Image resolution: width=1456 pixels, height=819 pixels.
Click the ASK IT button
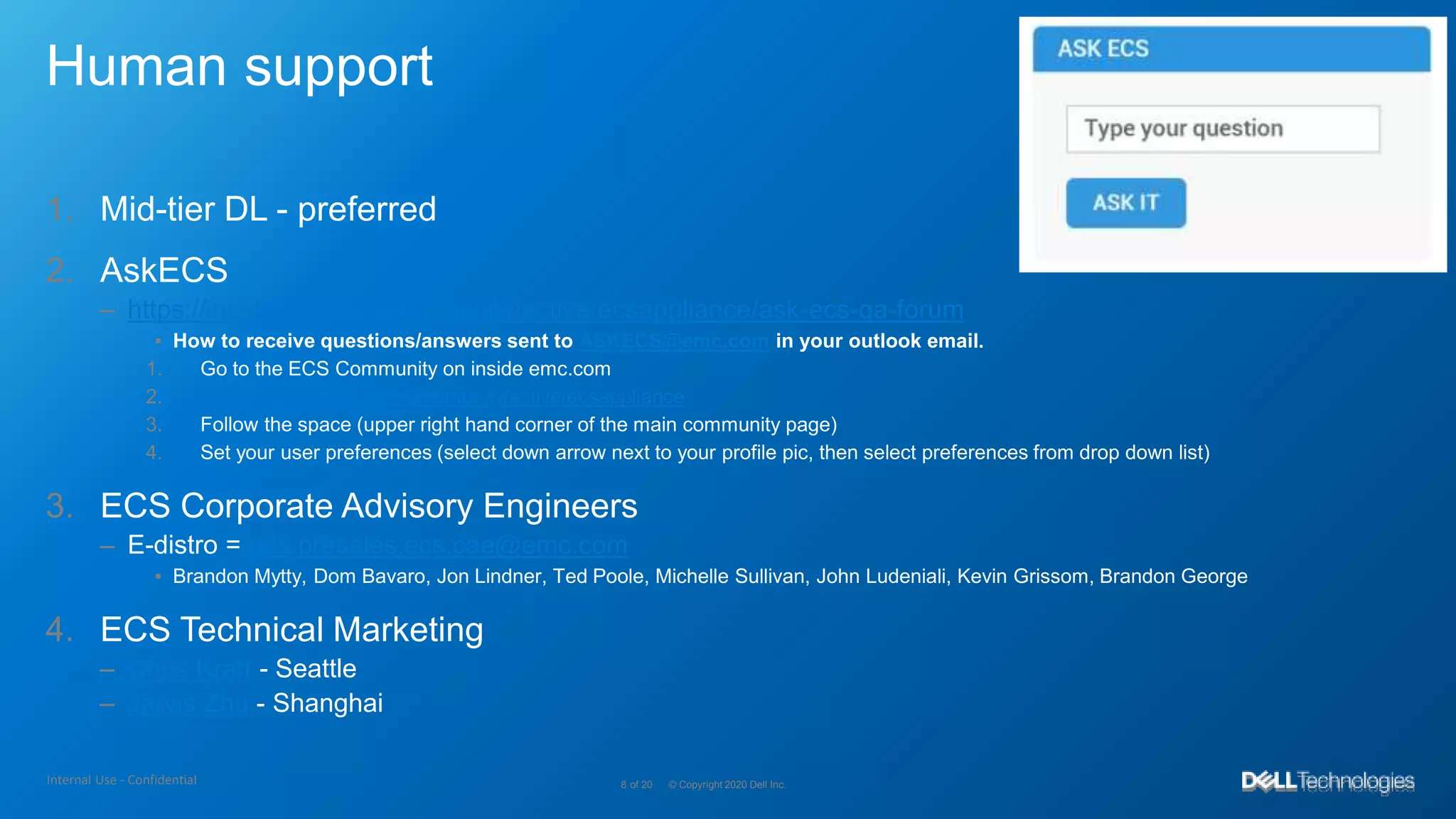tap(1125, 203)
